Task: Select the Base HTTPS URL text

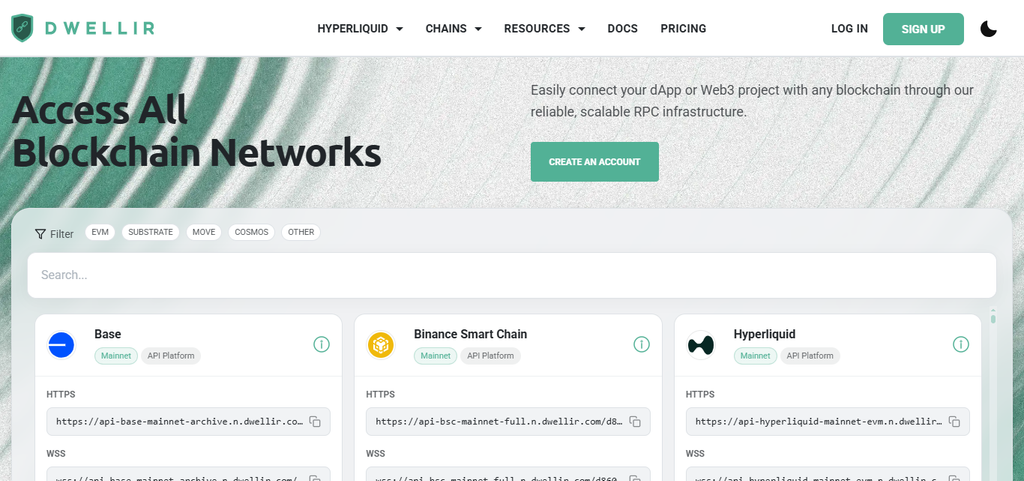Action: tap(180, 422)
